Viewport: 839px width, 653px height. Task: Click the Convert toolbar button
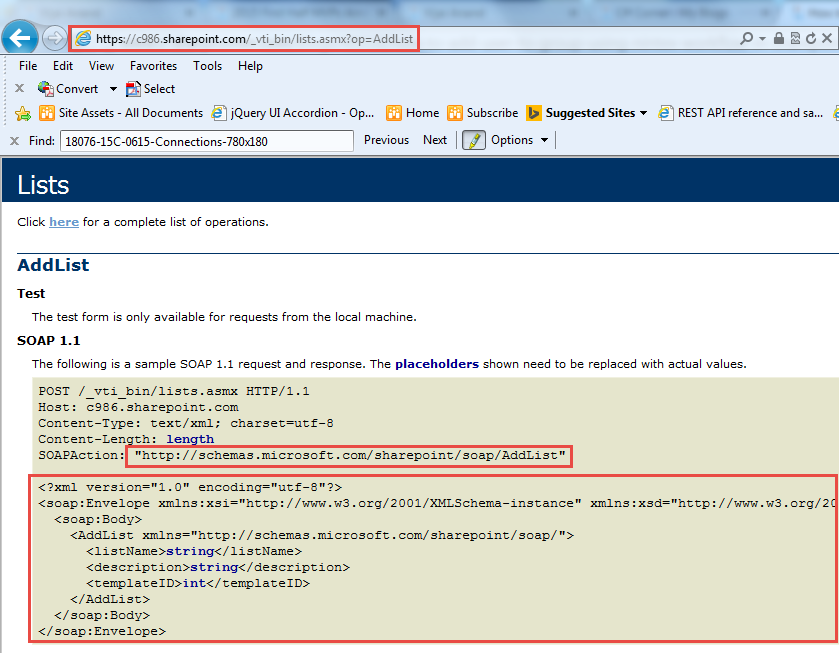(x=68, y=89)
